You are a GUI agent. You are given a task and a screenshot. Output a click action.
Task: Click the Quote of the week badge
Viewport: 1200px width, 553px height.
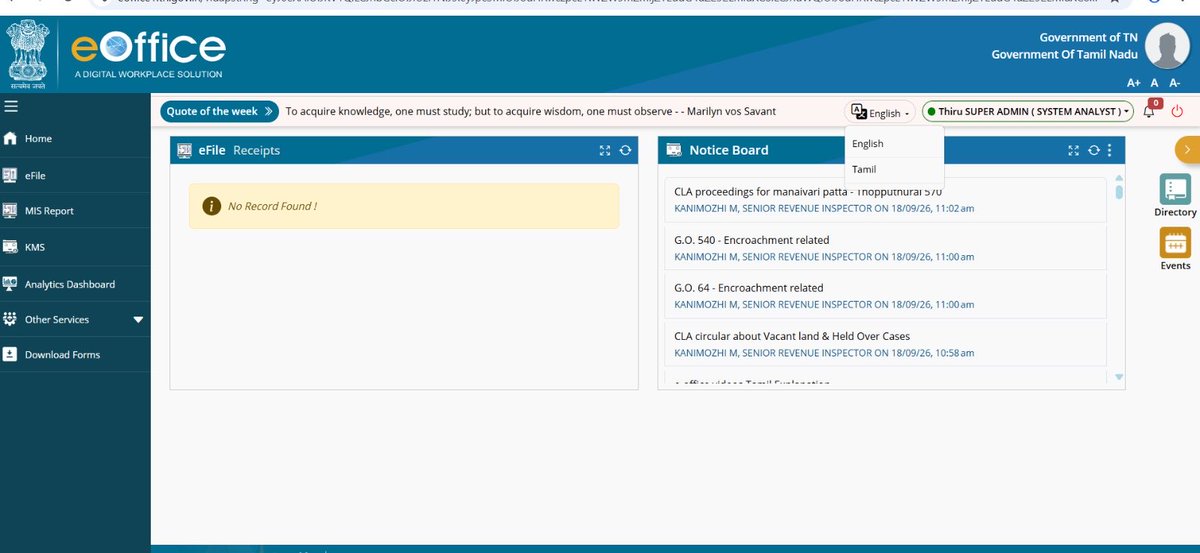coord(219,112)
